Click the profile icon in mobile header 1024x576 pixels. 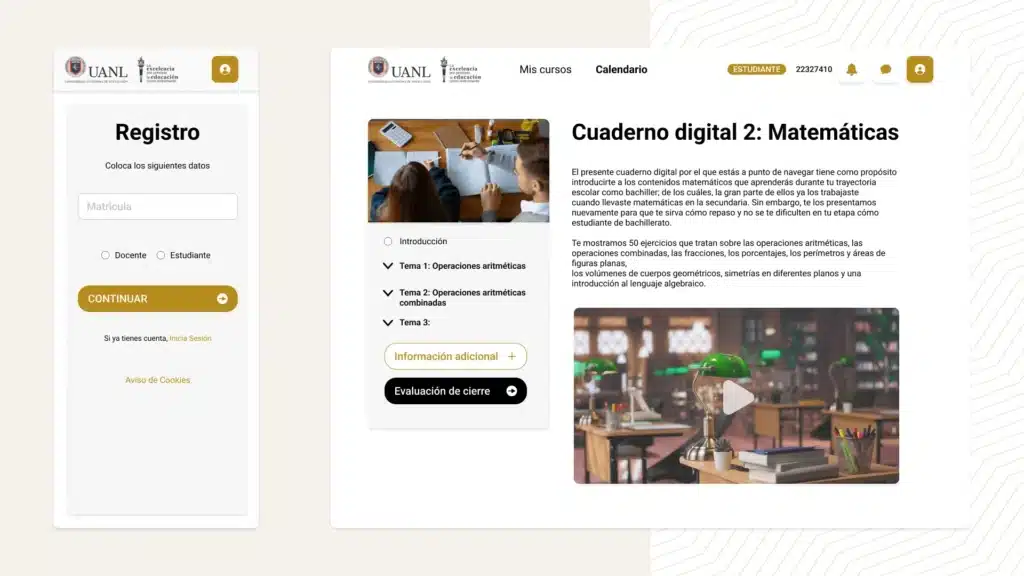tap(225, 69)
